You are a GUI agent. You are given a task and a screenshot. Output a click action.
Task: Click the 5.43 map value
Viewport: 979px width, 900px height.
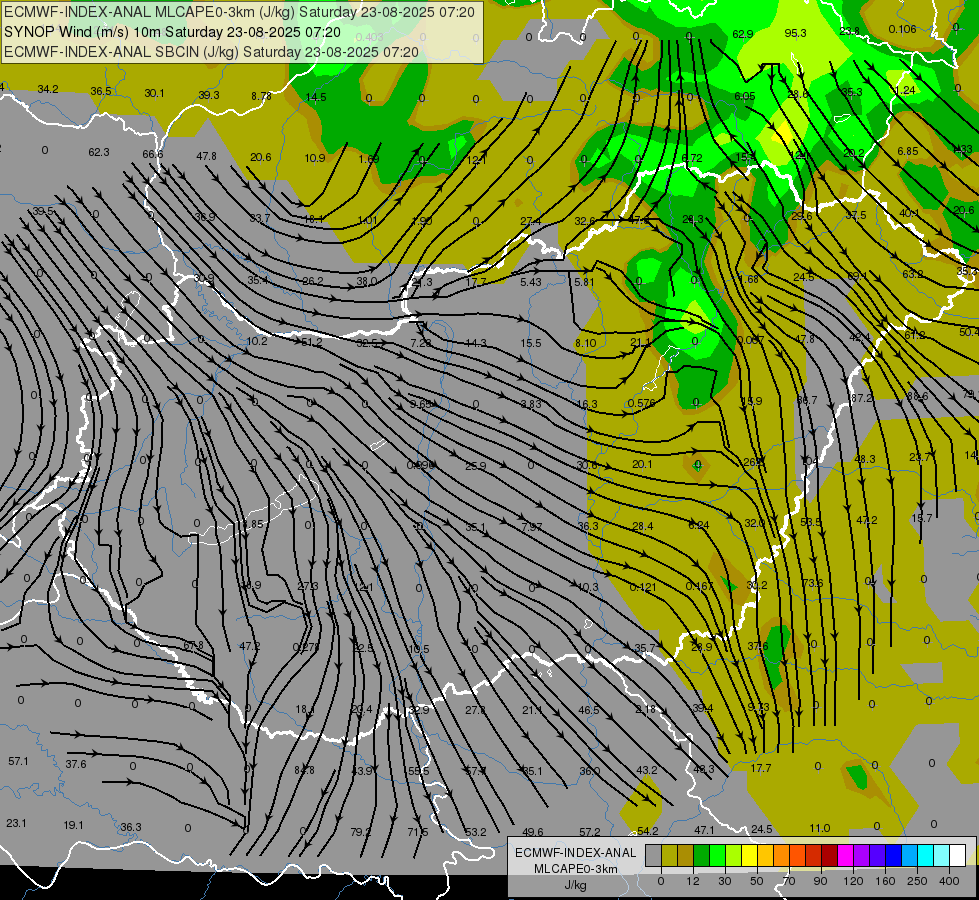531,282
